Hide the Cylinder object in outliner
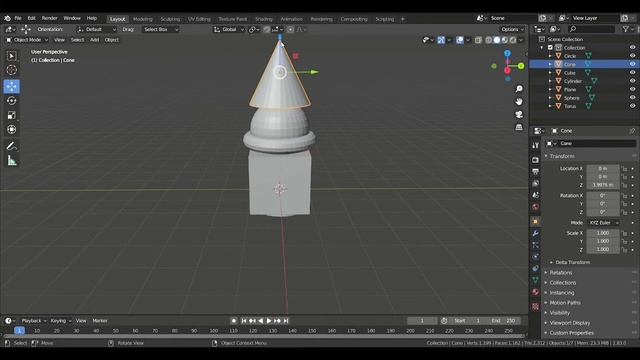 (x=632, y=81)
